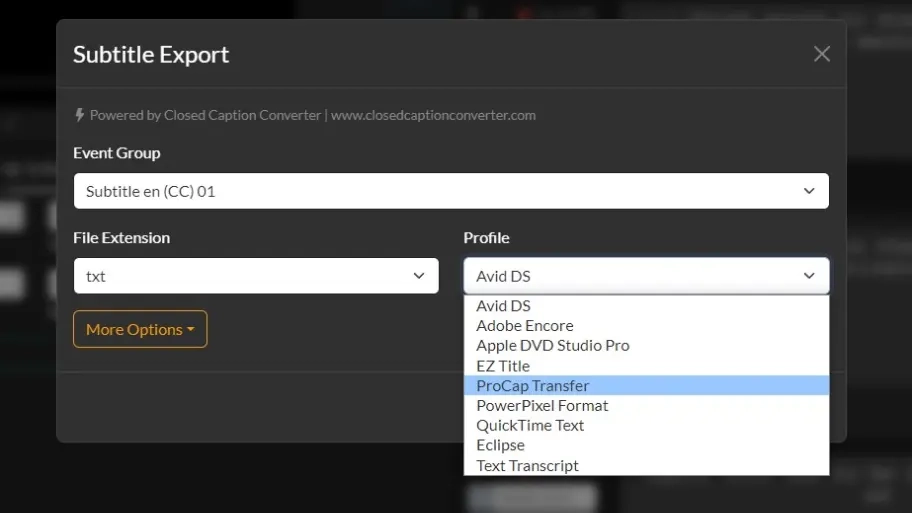Image resolution: width=912 pixels, height=513 pixels.
Task: Expand the Event Group dropdown
Action: point(451,191)
